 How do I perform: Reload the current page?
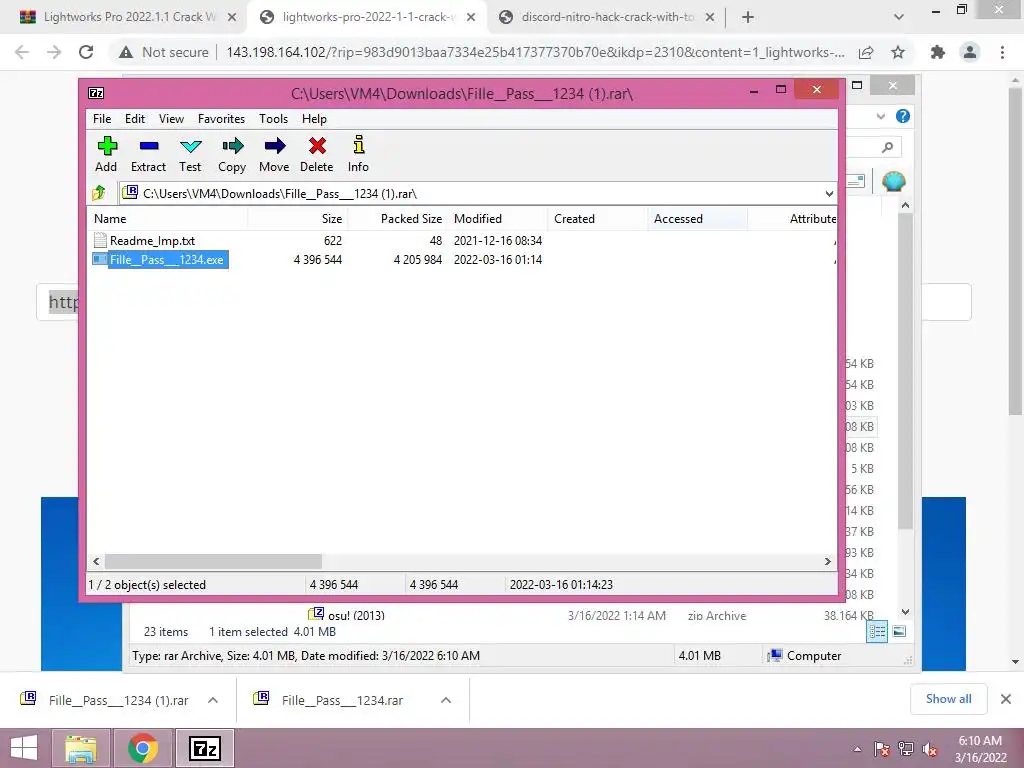coord(86,52)
